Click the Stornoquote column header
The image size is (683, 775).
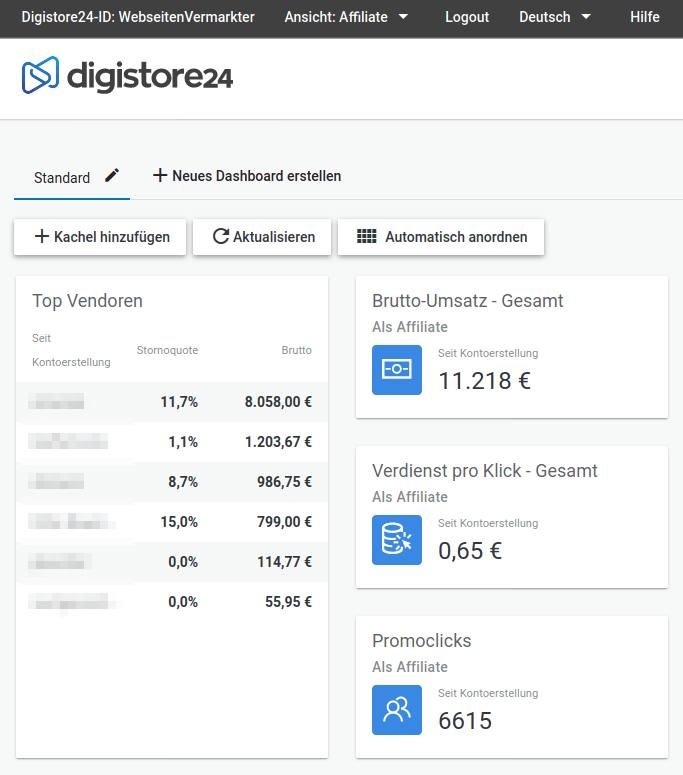pos(167,350)
